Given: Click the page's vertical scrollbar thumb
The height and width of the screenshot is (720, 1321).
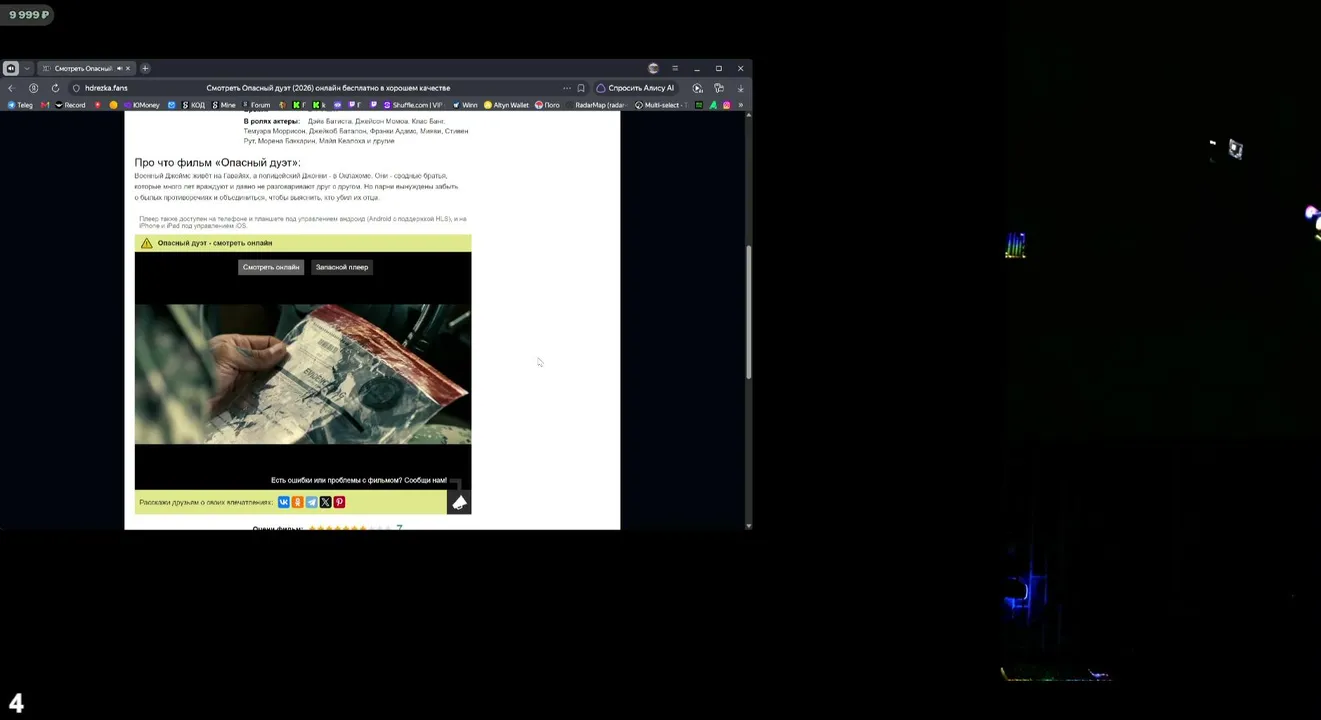Looking at the screenshot, I should point(749,312).
